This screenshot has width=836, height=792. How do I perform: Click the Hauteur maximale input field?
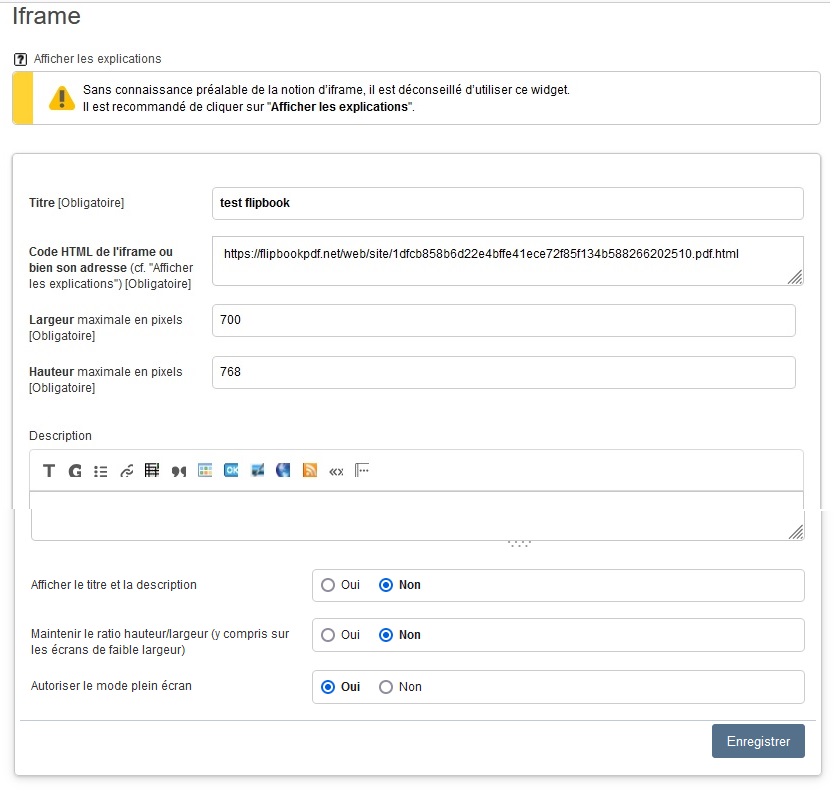[x=503, y=372]
